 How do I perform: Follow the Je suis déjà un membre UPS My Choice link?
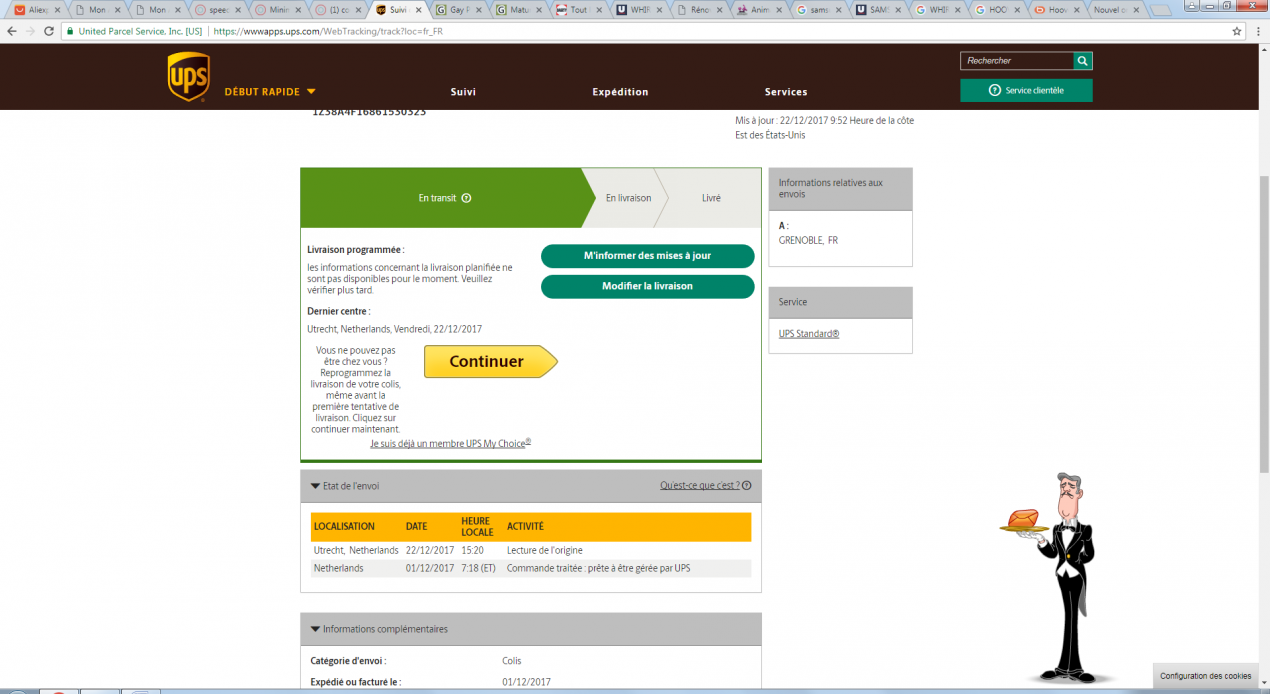[x=450, y=443]
